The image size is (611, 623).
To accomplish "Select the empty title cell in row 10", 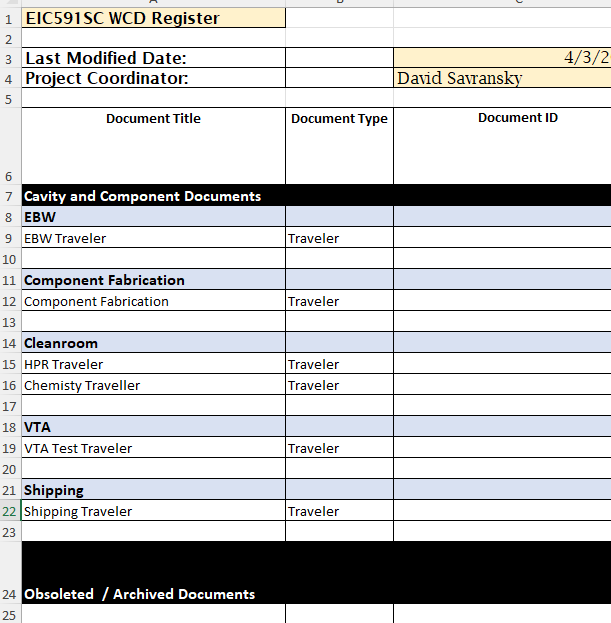I will point(153,259).
